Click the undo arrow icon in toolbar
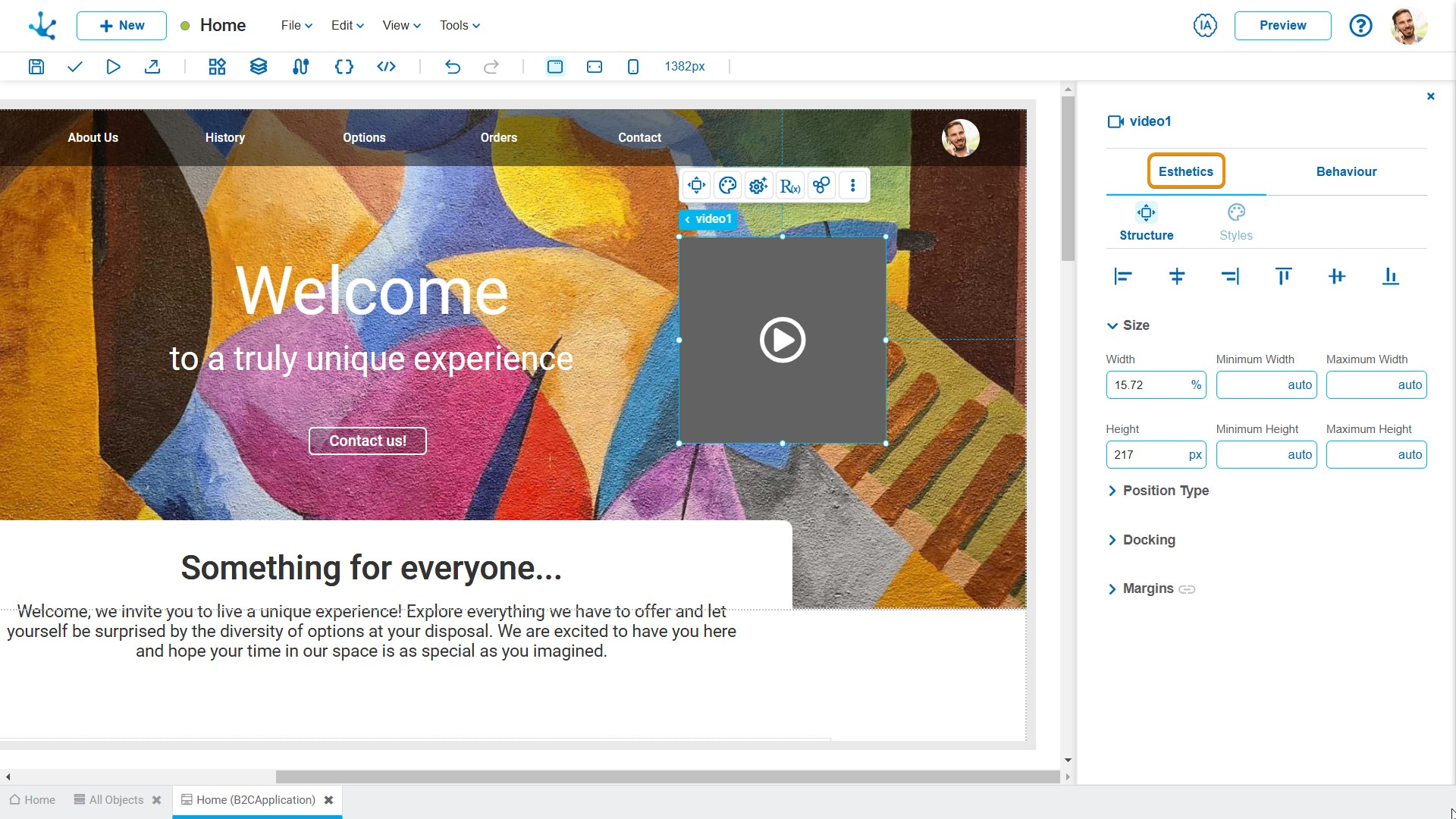 pos(453,67)
